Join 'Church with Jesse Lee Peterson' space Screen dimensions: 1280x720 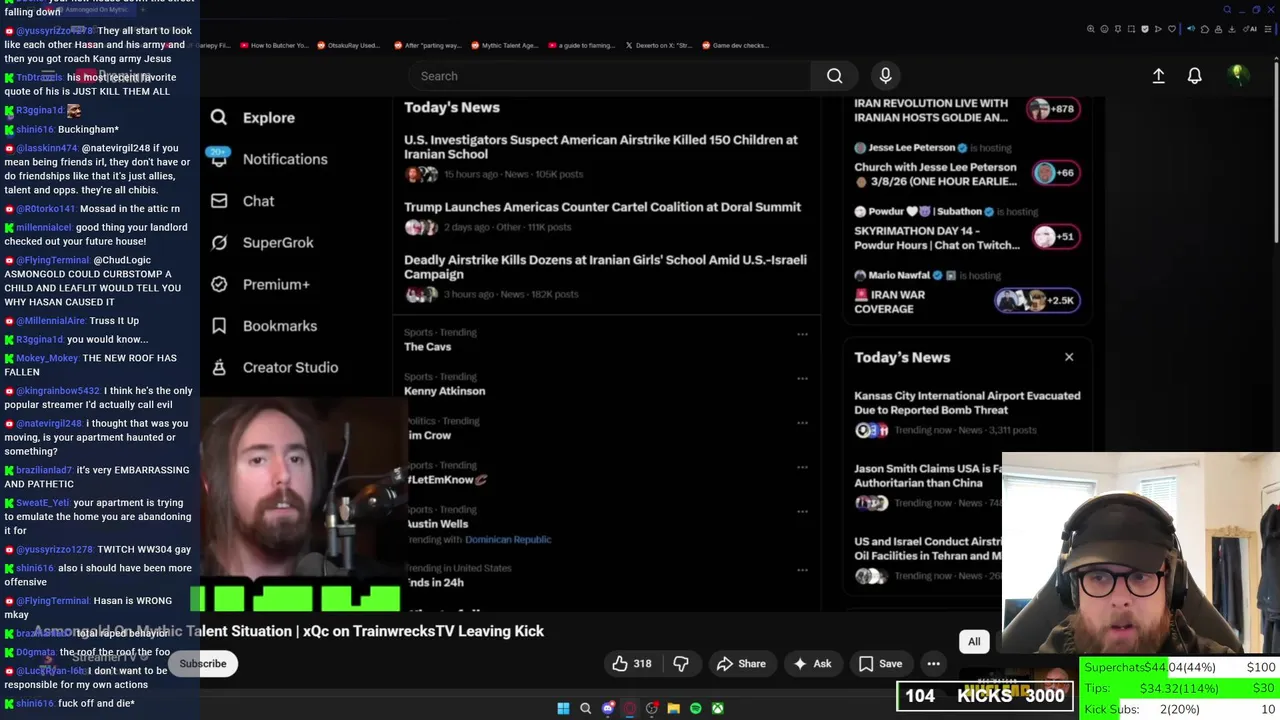coord(1058,173)
